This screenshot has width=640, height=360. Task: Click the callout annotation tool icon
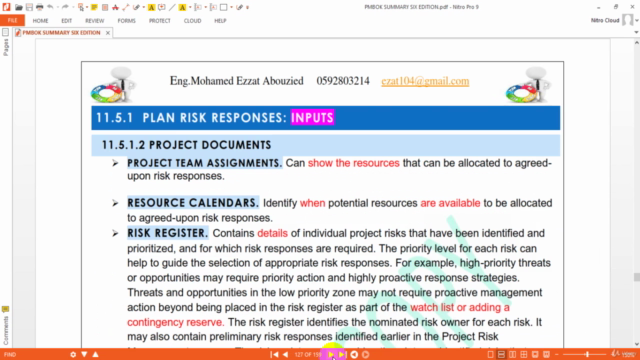(x=161, y=7)
